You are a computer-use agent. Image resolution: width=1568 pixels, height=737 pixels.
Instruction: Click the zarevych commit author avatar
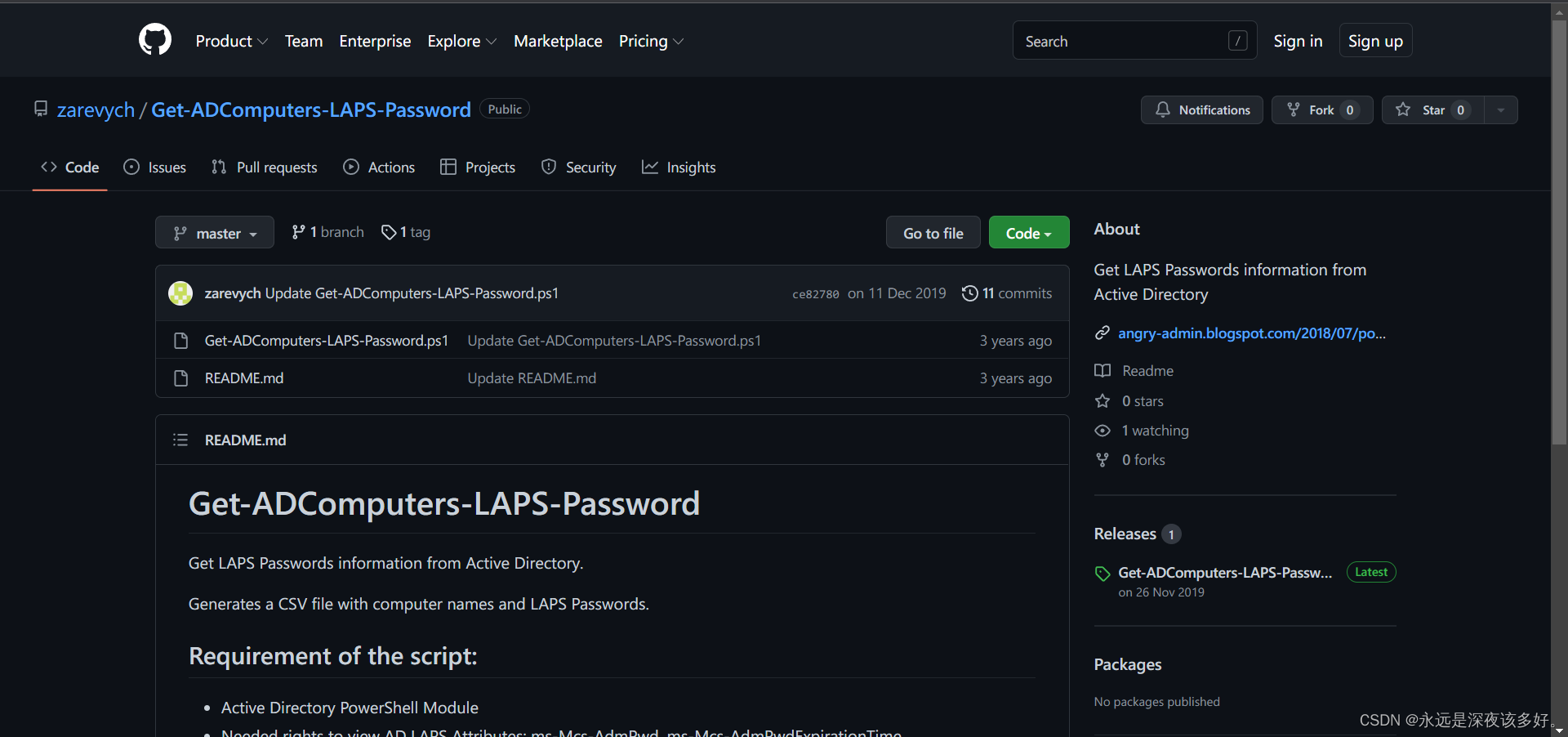point(180,293)
